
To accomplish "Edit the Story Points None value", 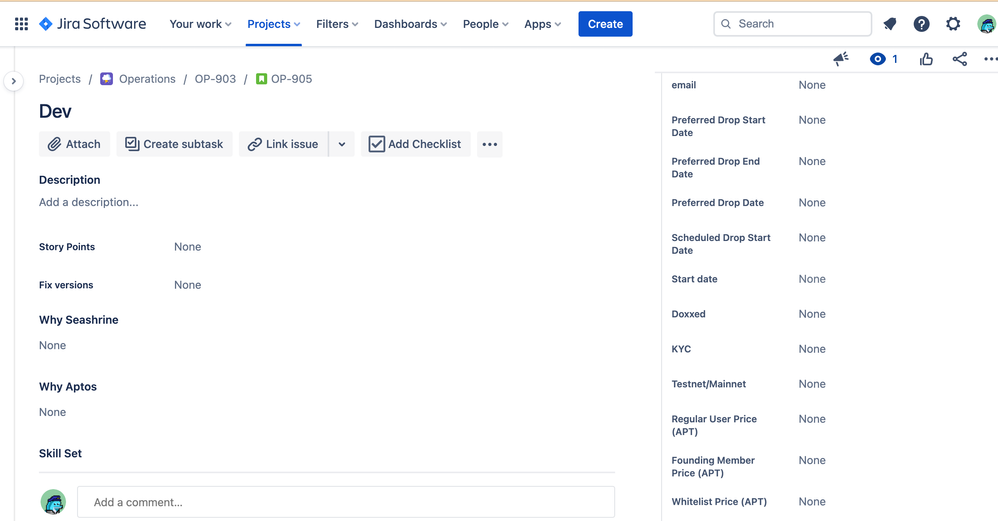I will pyautogui.click(x=188, y=247).
